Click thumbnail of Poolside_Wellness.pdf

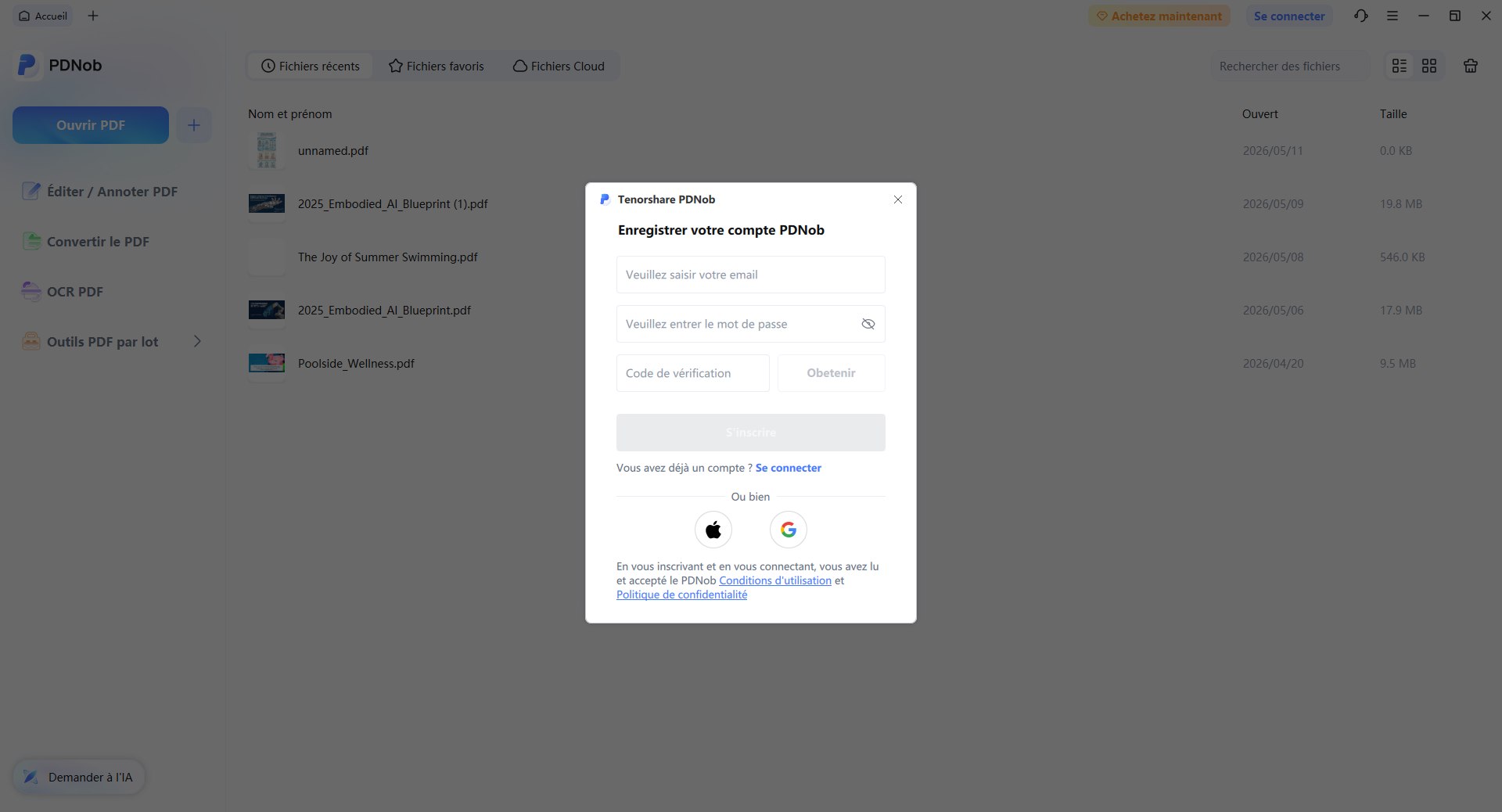click(x=267, y=363)
